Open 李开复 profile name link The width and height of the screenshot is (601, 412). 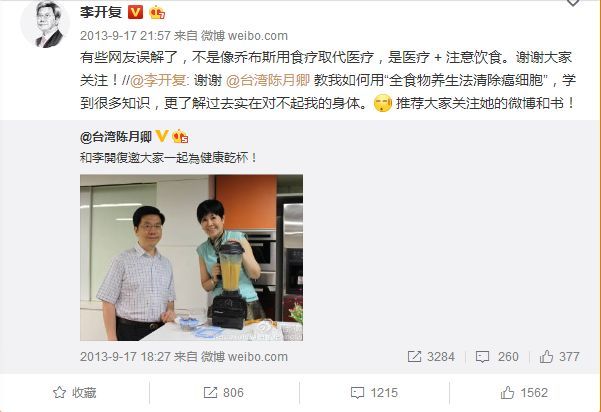[x=101, y=12]
